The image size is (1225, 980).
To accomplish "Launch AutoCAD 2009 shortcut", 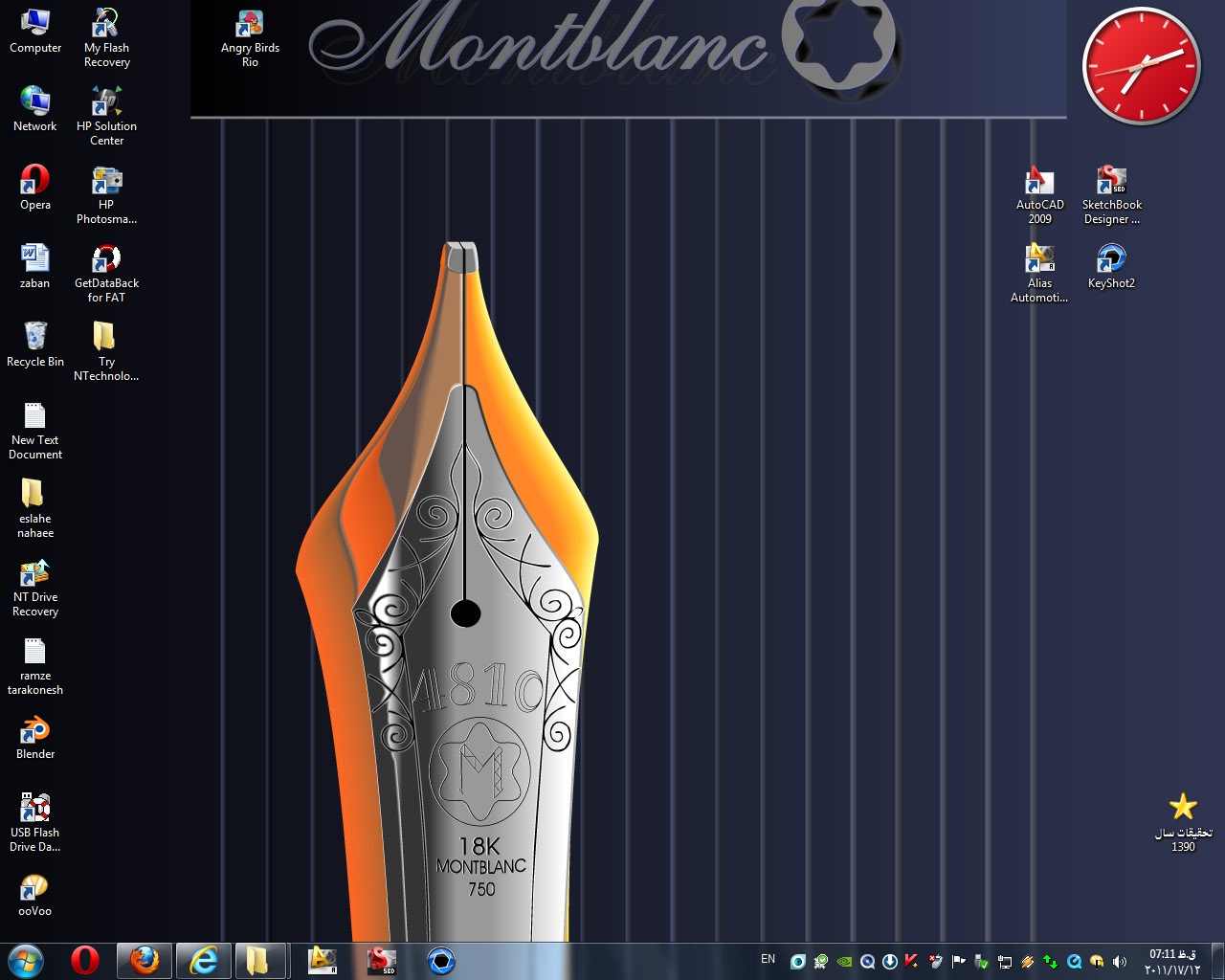I will pos(1040,195).
